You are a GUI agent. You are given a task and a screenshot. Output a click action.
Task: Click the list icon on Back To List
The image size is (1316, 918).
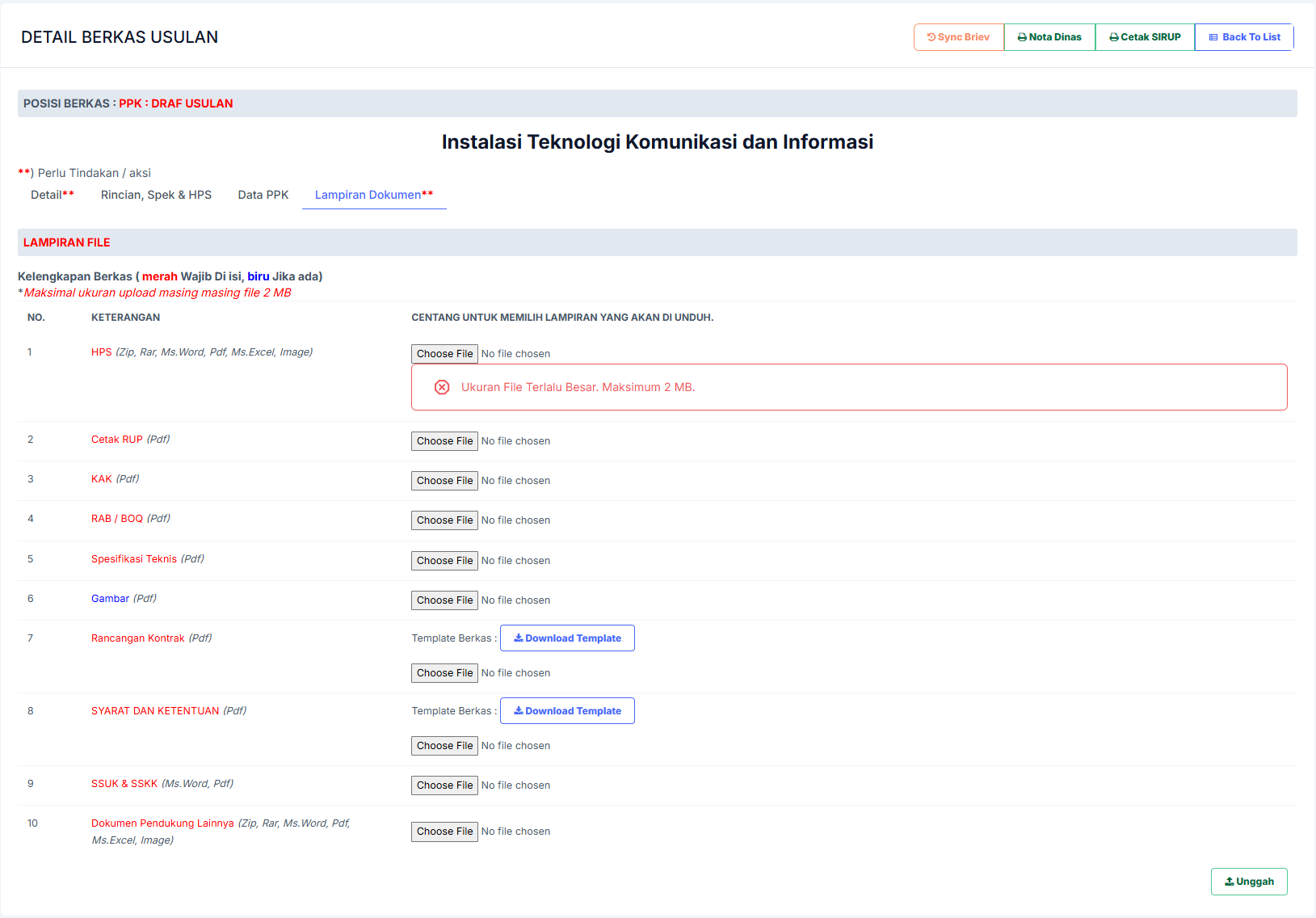(1213, 37)
